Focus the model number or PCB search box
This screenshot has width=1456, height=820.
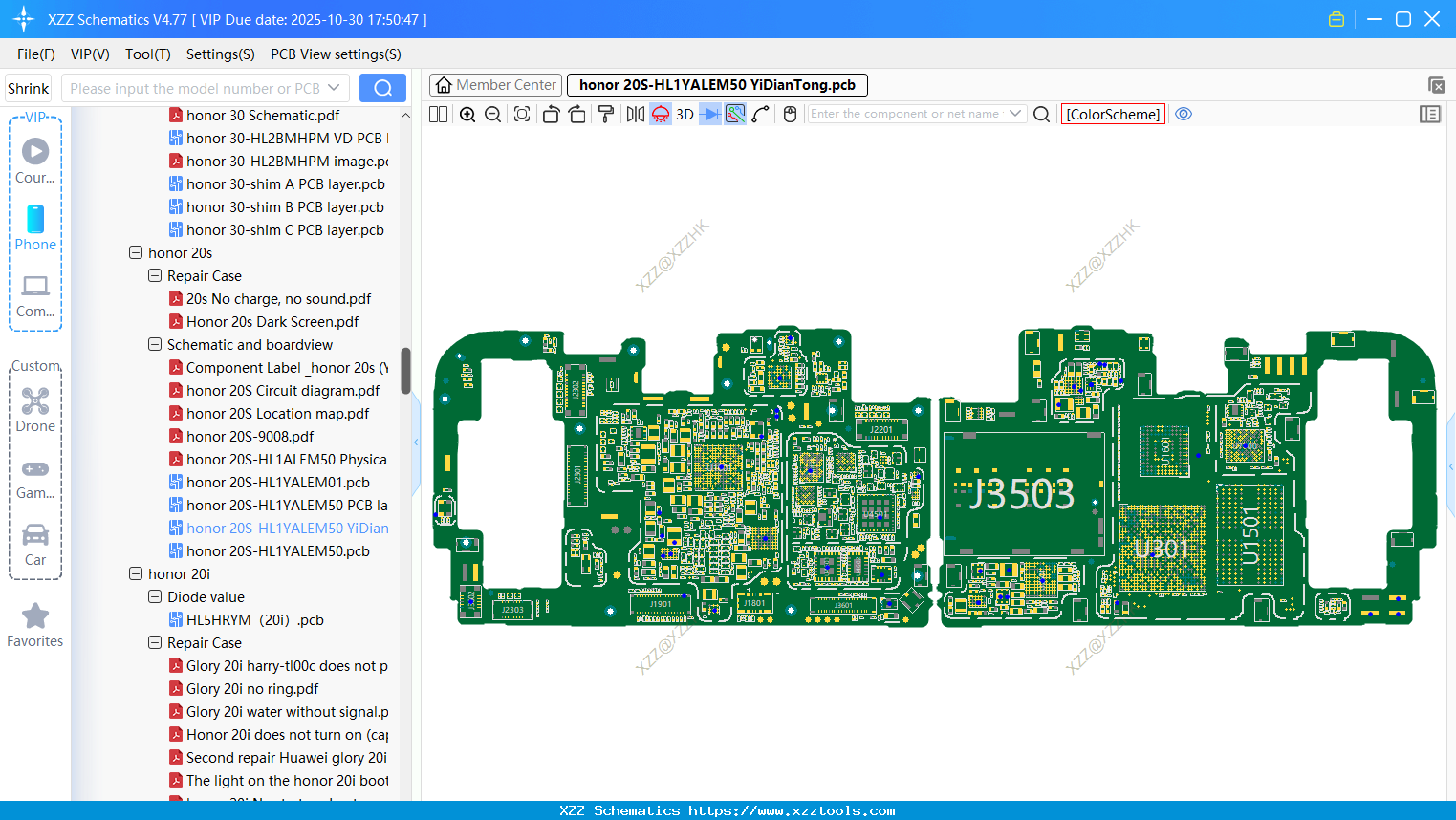point(194,88)
